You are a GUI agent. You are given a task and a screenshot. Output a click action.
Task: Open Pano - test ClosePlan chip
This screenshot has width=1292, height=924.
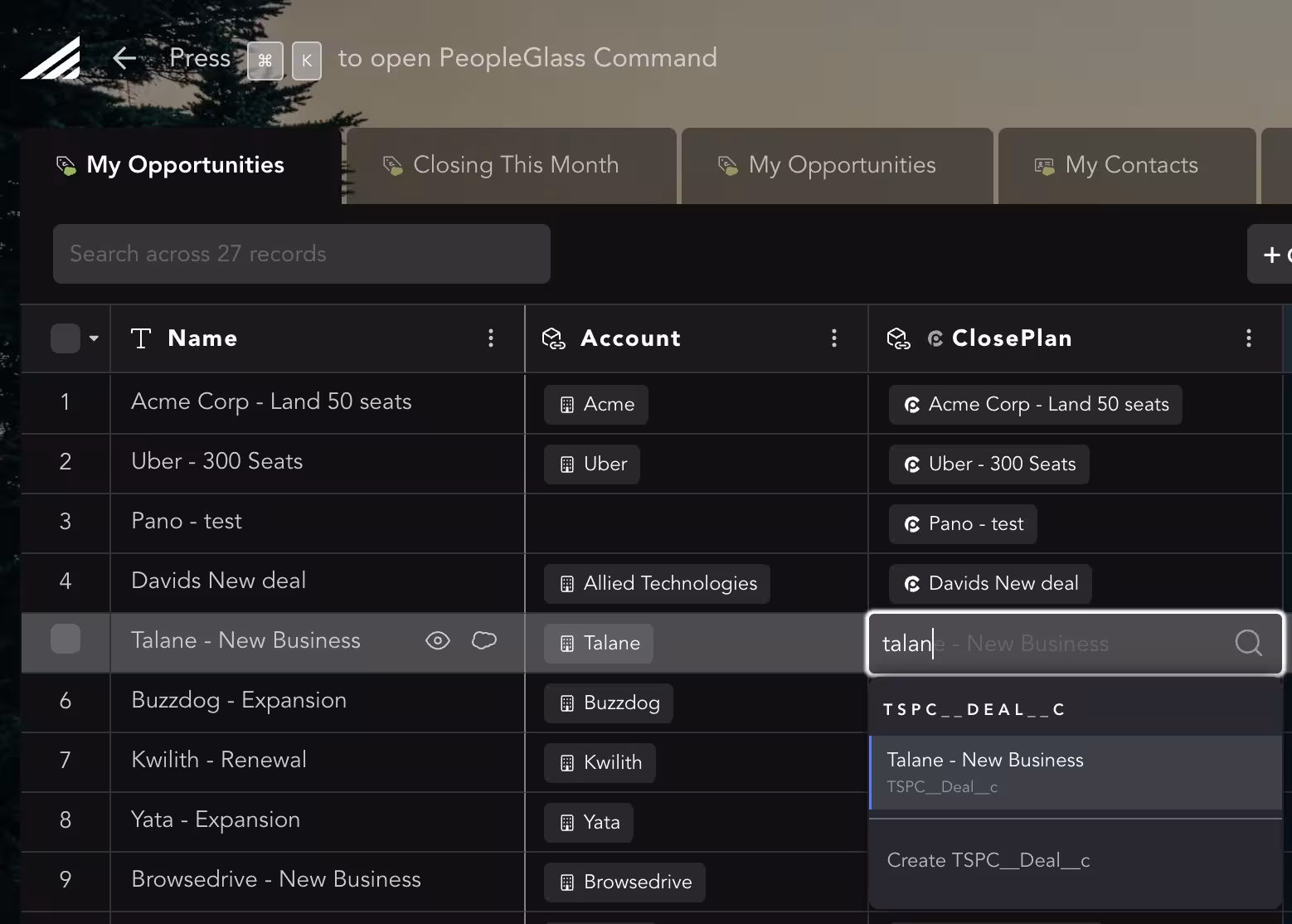coord(963,524)
